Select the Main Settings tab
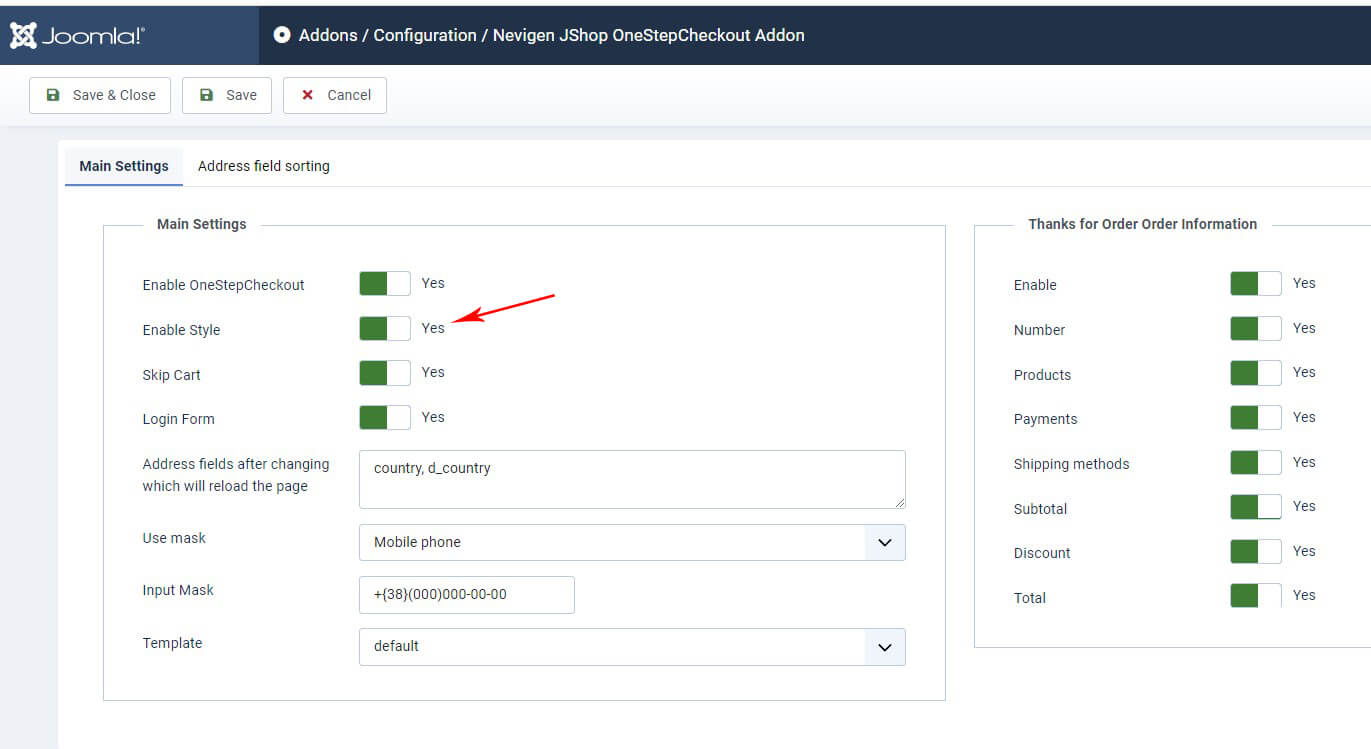 [x=124, y=166]
